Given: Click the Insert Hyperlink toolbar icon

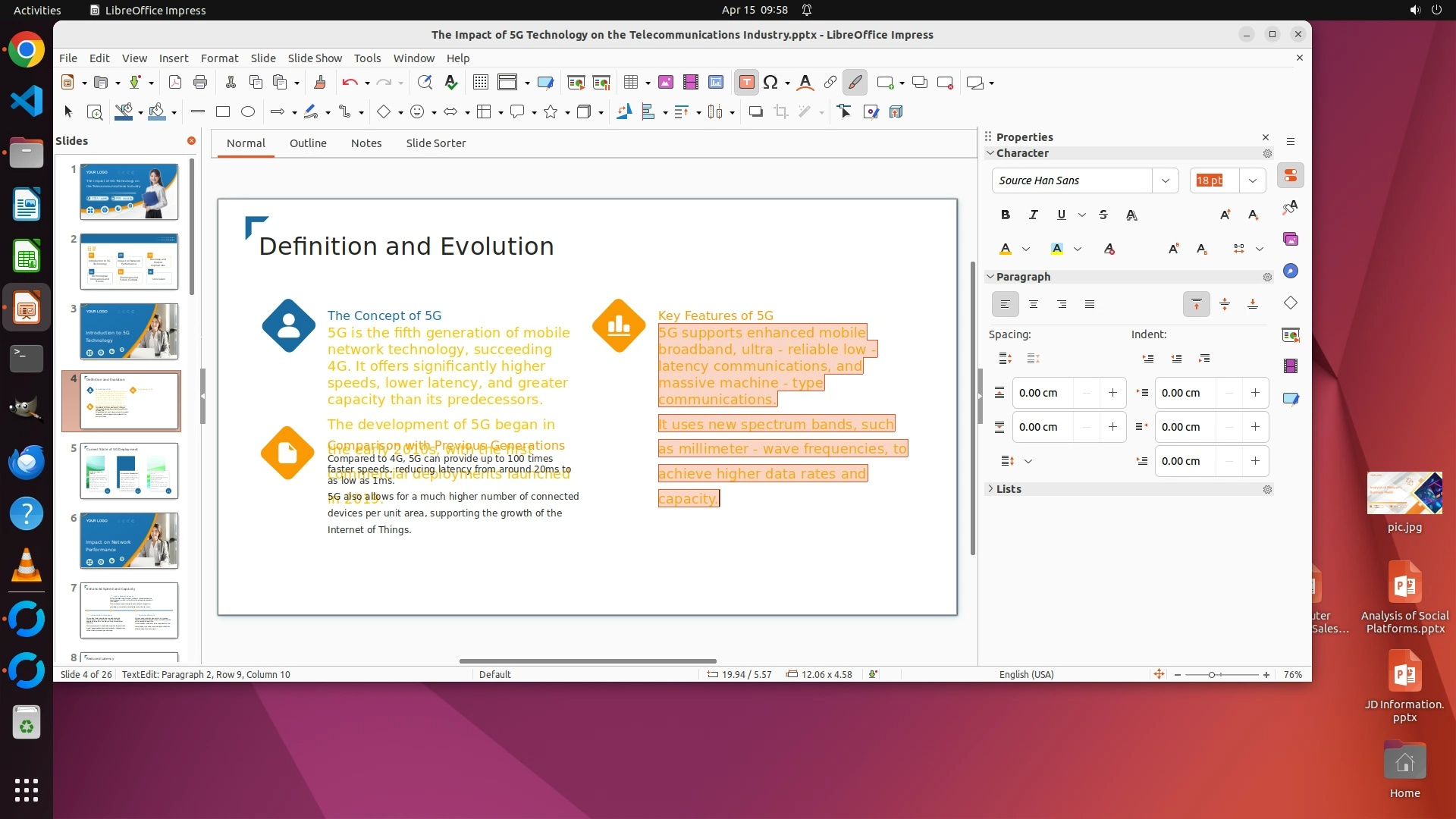Looking at the screenshot, I should tap(830, 83).
